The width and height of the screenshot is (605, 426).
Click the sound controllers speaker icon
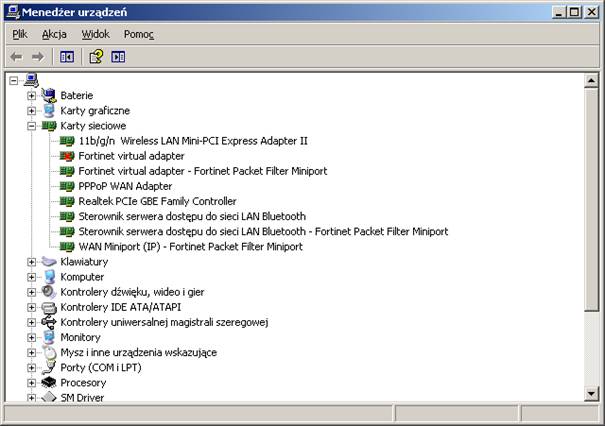[49, 292]
